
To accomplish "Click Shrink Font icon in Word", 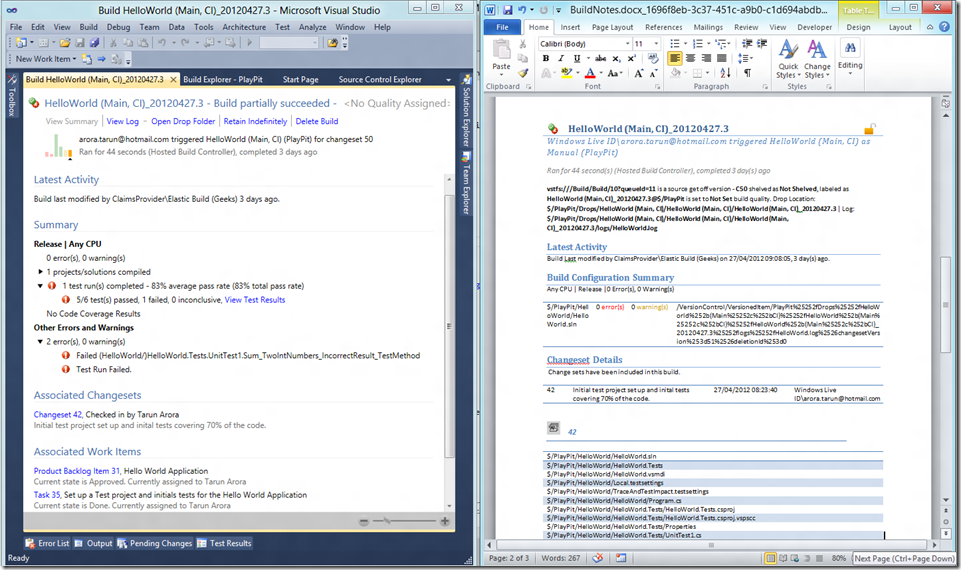I will (653, 73).
